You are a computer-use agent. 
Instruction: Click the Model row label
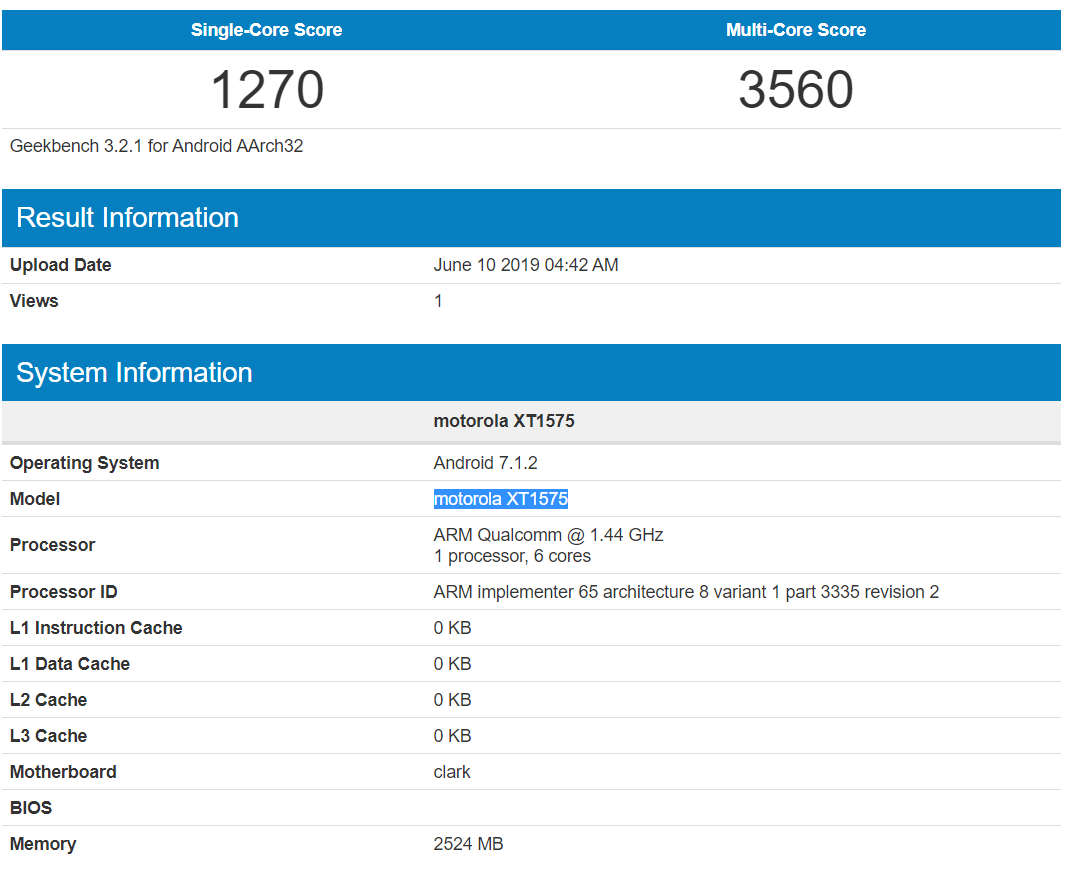[x=35, y=499]
